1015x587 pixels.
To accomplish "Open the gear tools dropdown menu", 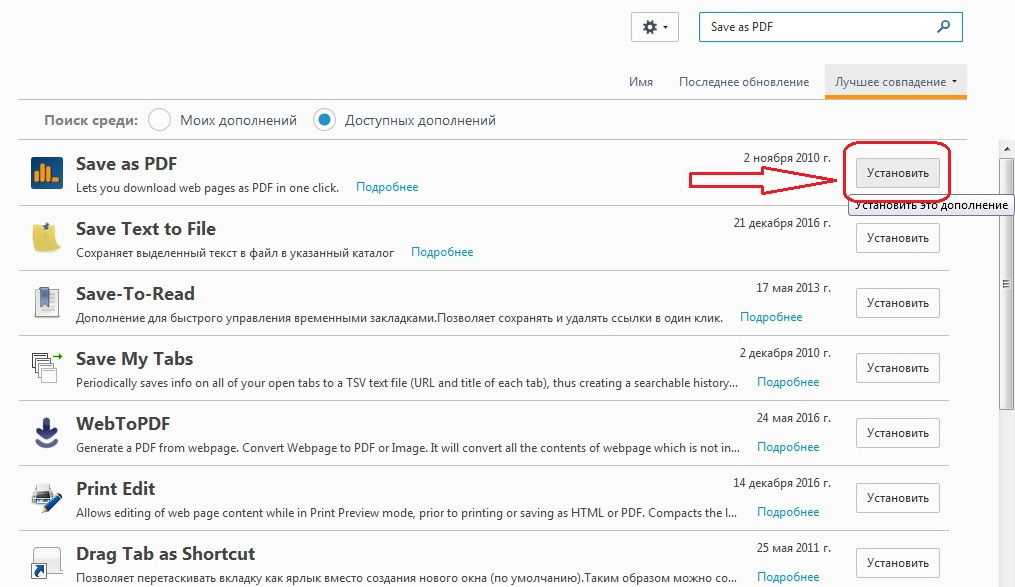I will [655, 27].
